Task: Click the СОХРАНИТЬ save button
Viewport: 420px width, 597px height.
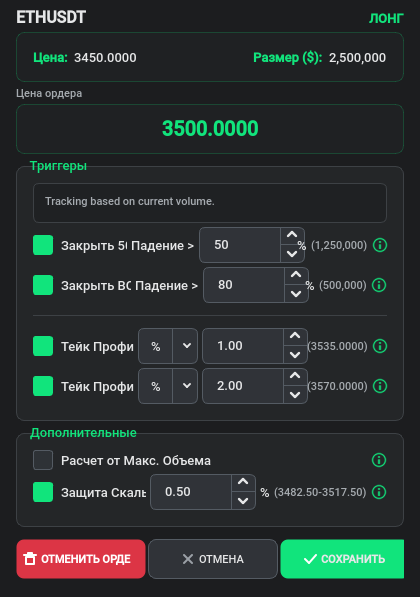Action: tap(342, 559)
